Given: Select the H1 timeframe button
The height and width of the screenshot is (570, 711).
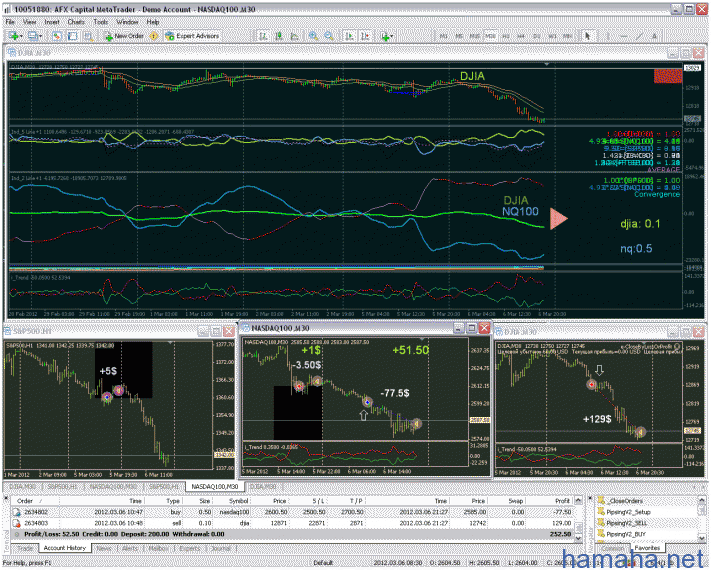Looking at the screenshot, I should [x=506, y=36].
